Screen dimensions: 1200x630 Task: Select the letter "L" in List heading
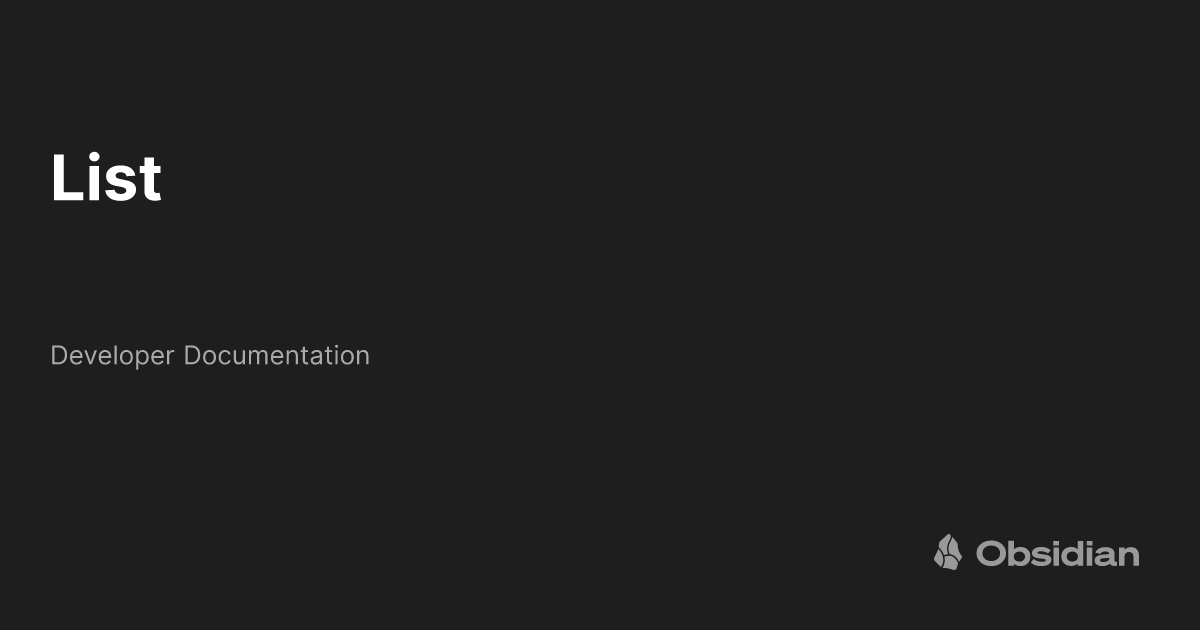(67, 178)
